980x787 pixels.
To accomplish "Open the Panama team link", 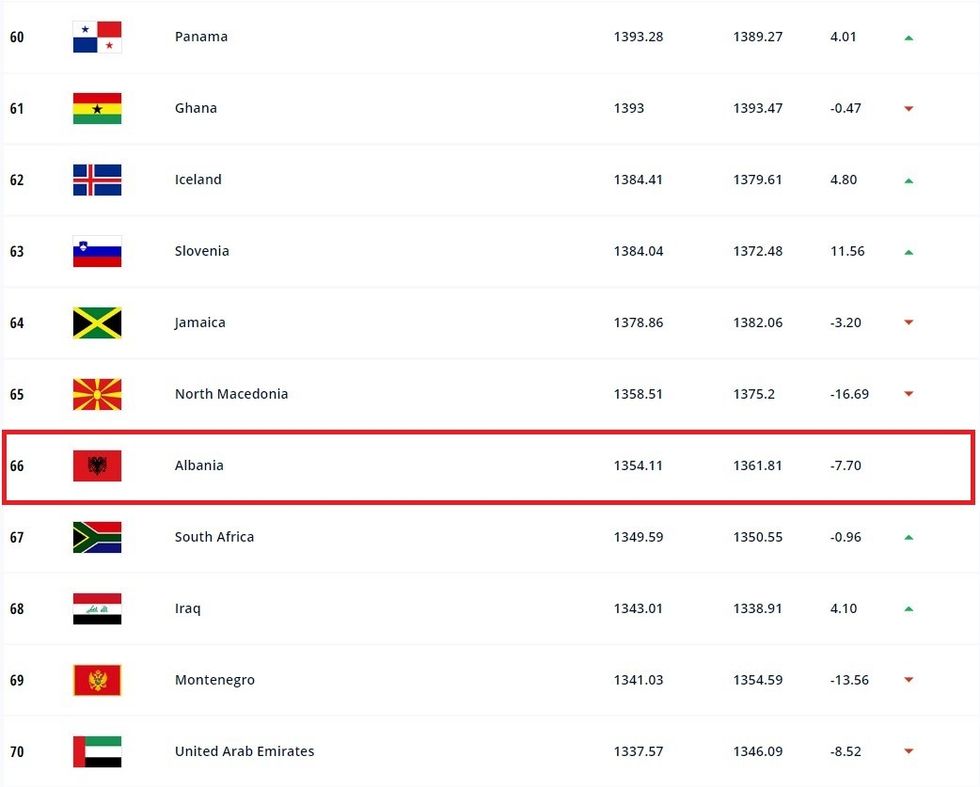I will coord(201,37).
